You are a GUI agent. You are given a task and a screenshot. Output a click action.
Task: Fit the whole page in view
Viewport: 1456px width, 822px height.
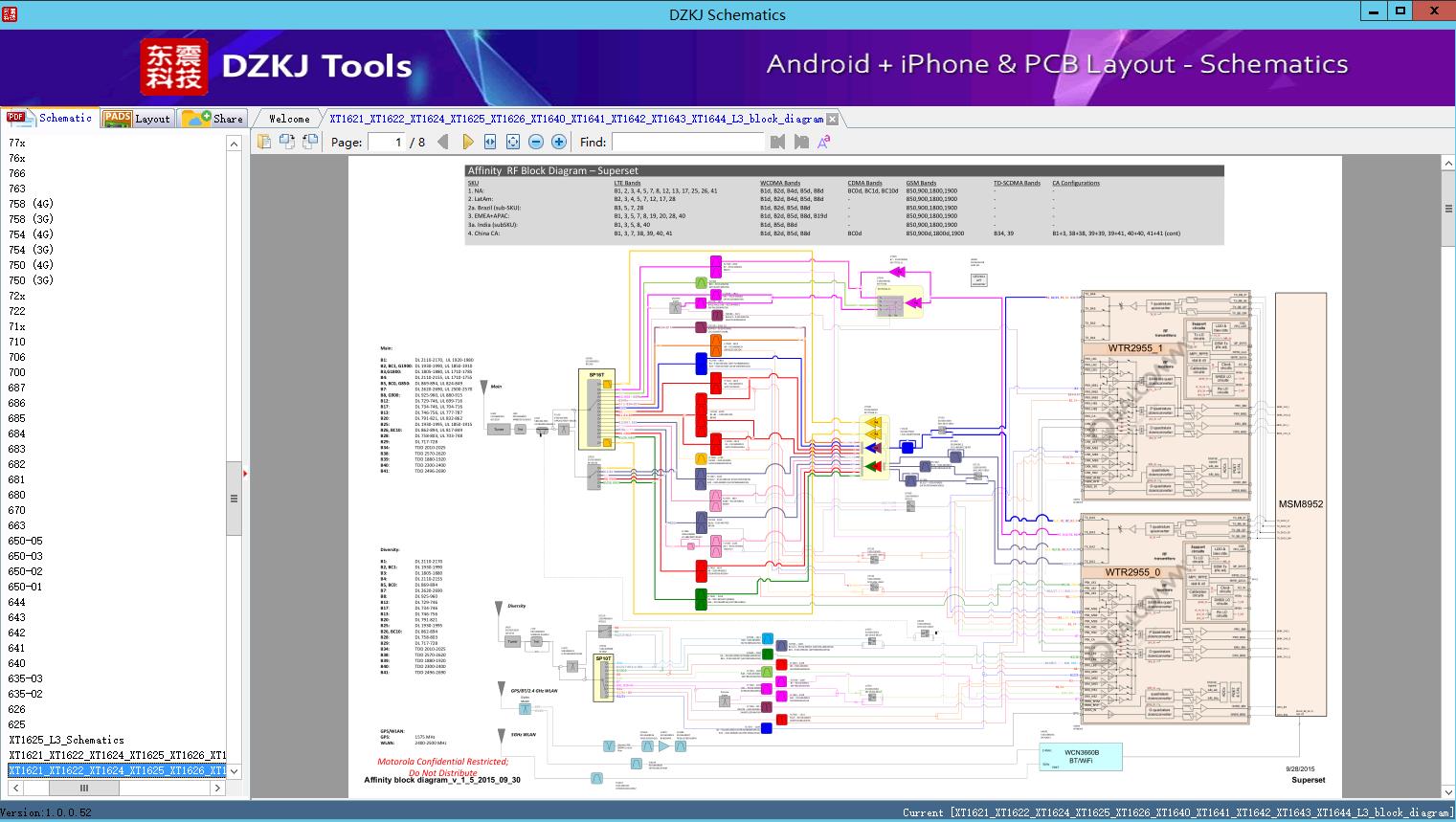click(x=513, y=142)
